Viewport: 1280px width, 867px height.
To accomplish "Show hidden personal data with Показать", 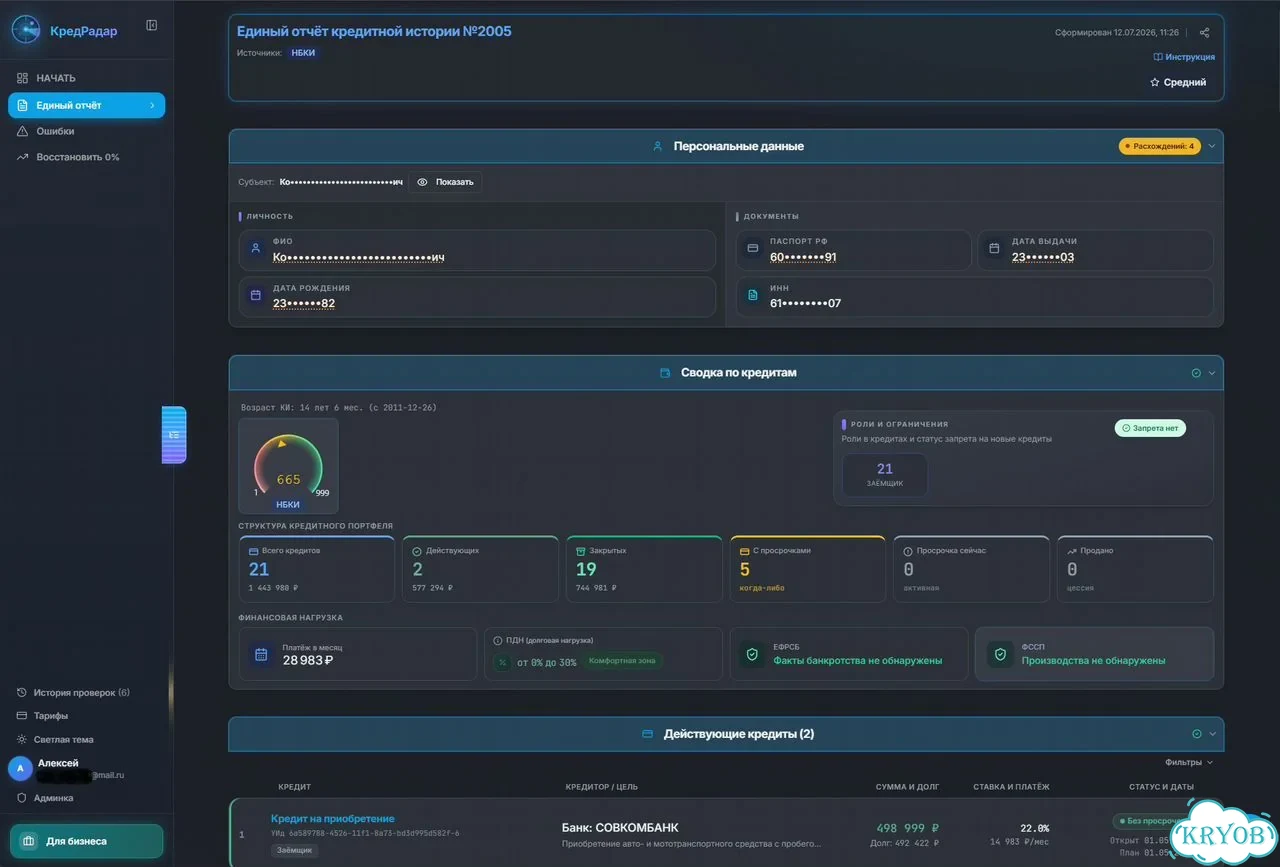I will 445,182.
